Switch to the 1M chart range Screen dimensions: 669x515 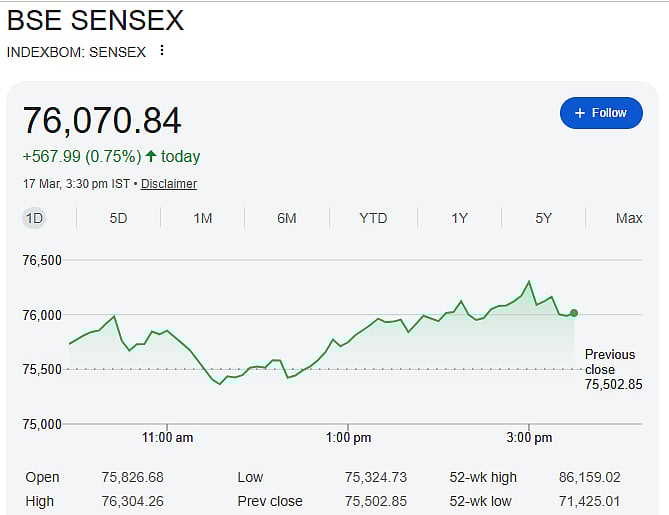point(202,218)
